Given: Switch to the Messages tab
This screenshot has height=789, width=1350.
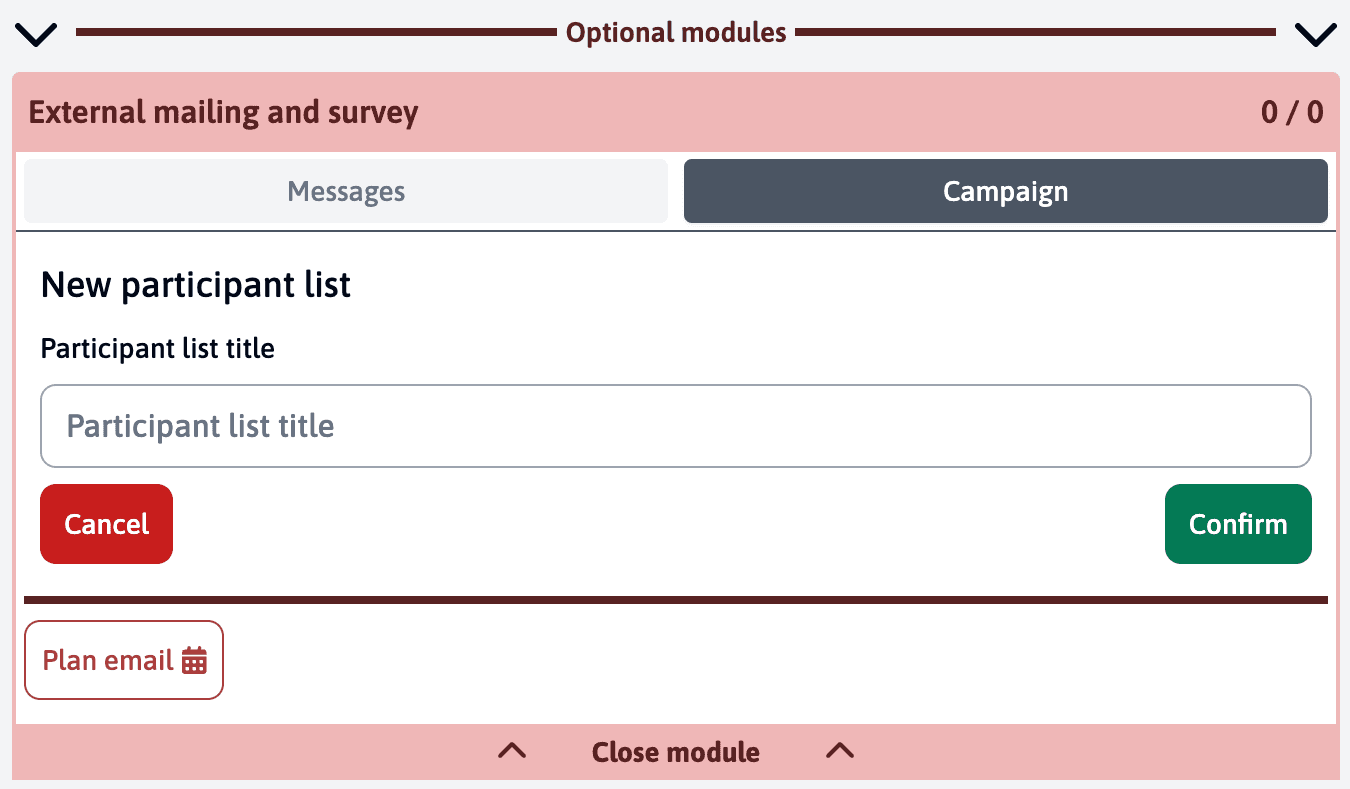Looking at the screenshot, I should (x=346, y=191).
